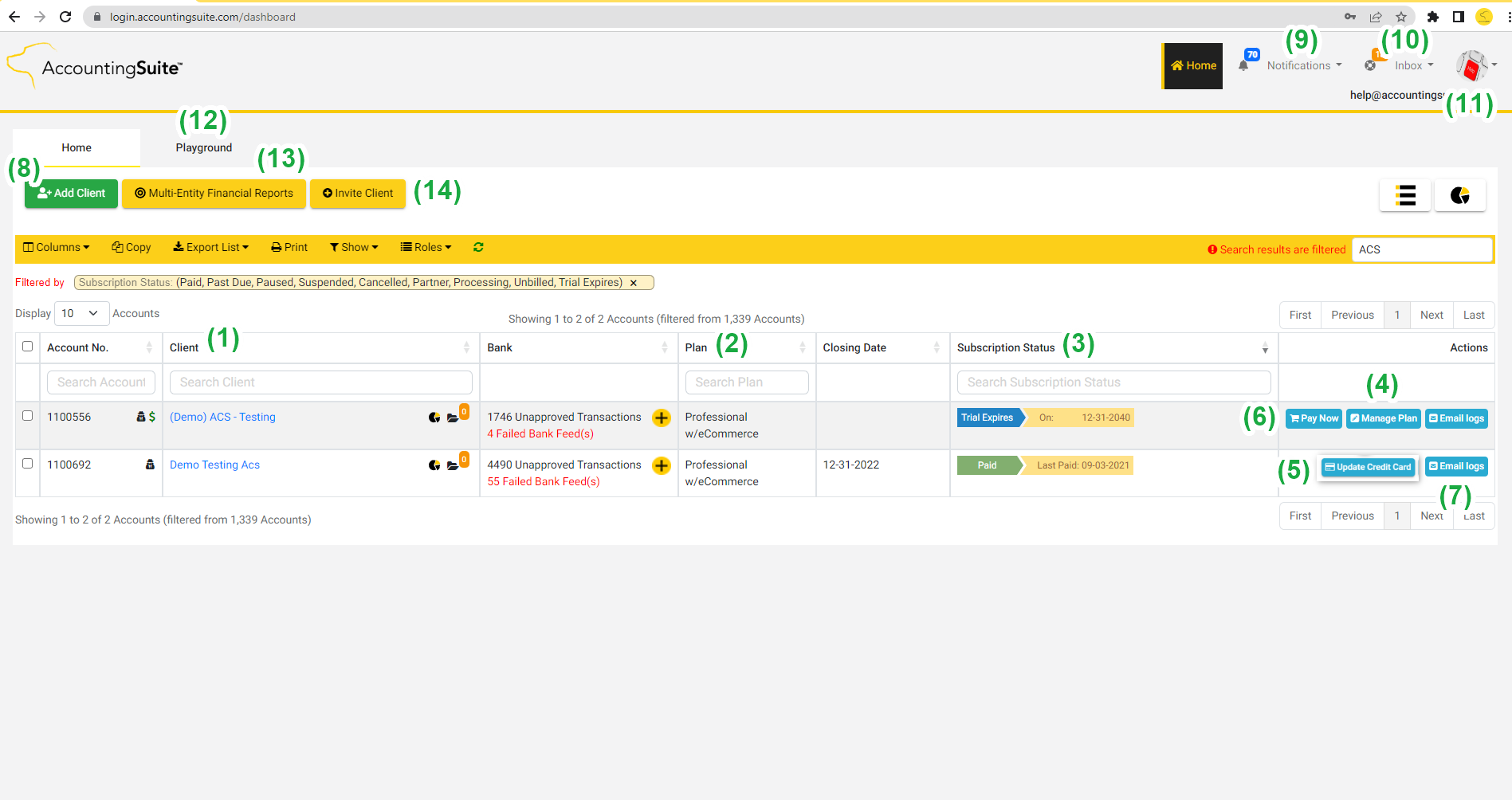Click the plus icon for 4490 Unapproved Transactions

point(662,465)
